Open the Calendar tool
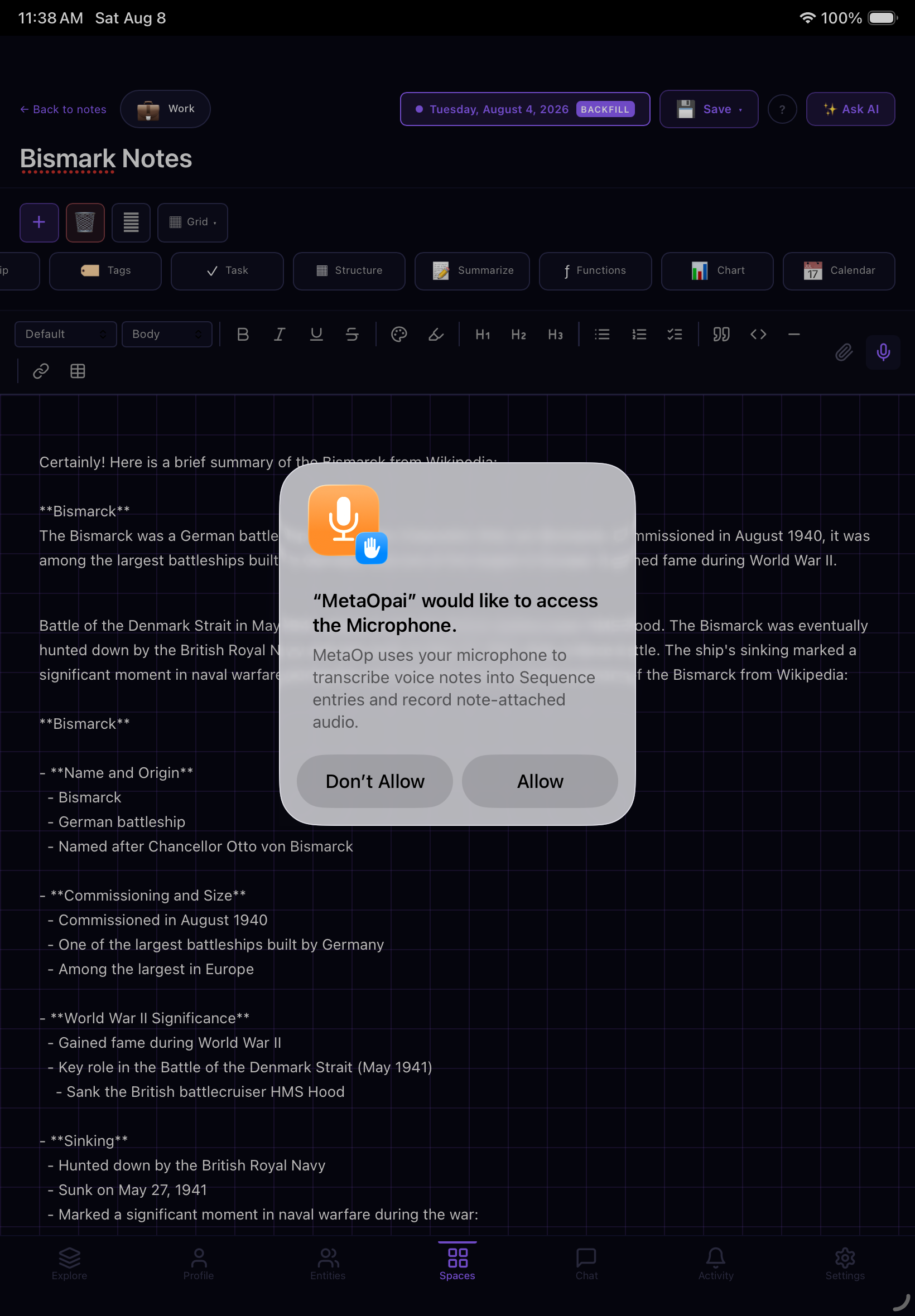 click(839, 271)
